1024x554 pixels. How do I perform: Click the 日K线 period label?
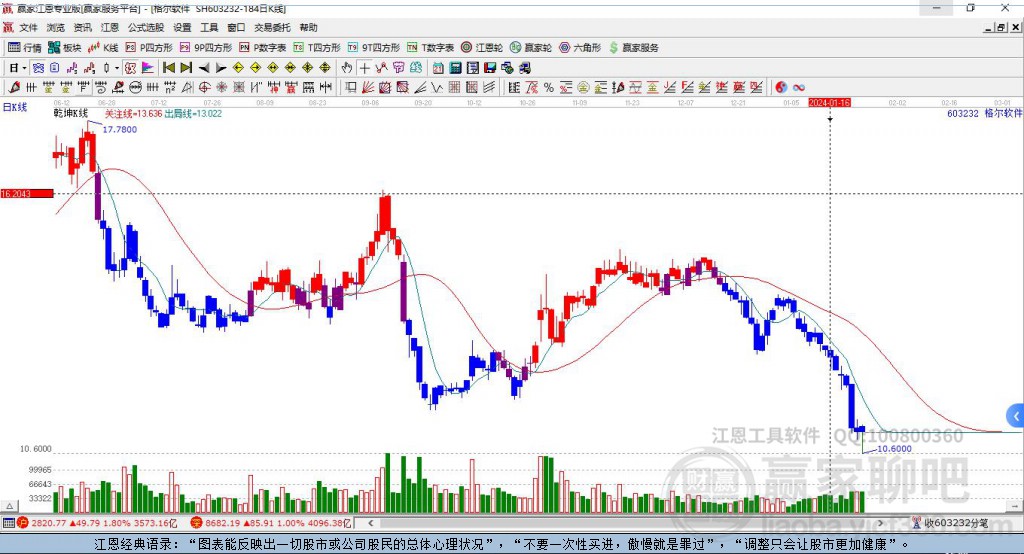[15, 107]
